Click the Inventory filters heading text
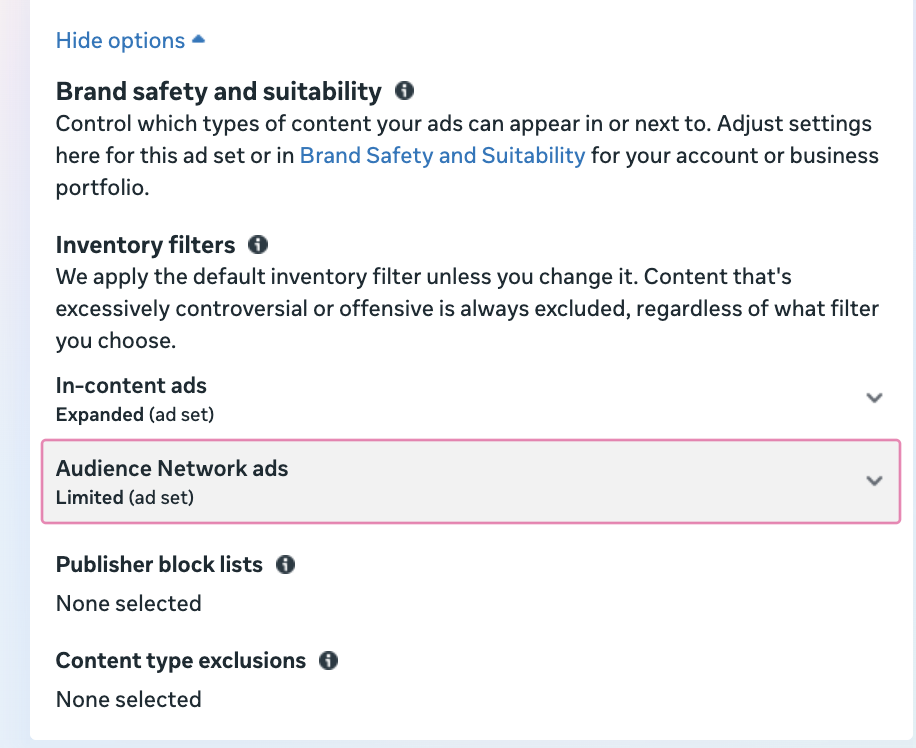Image resolution: width=916 pixels, height=748 pixels. click(145, 245)
